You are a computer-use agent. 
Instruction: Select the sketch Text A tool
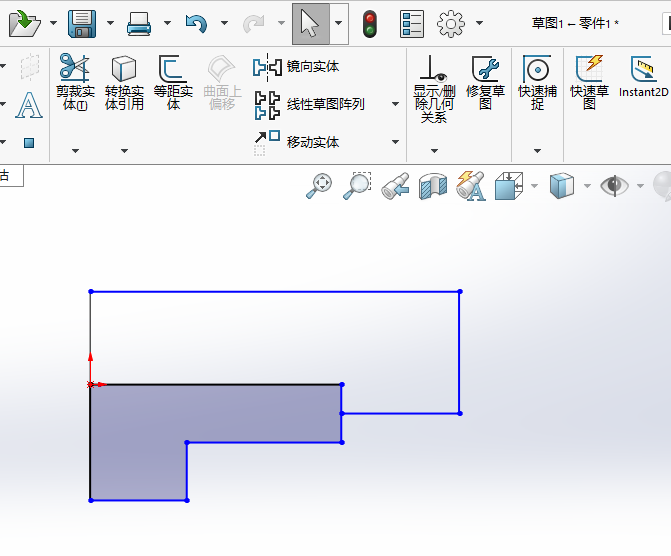(x=29, y=105)
